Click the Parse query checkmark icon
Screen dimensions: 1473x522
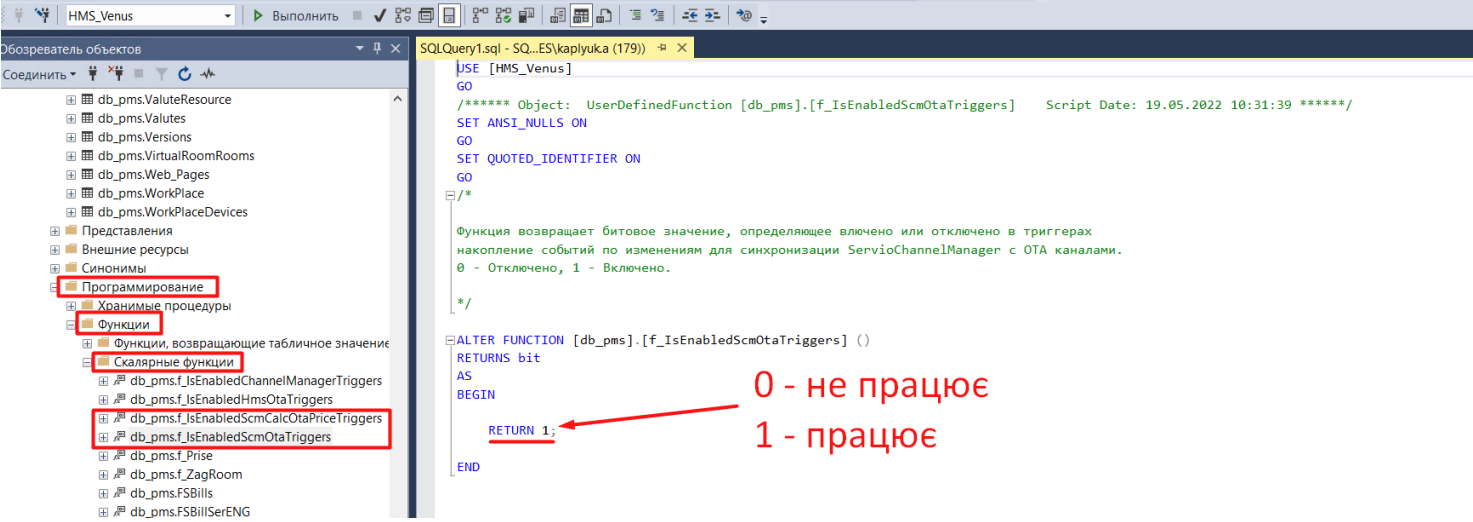point(380,16)
